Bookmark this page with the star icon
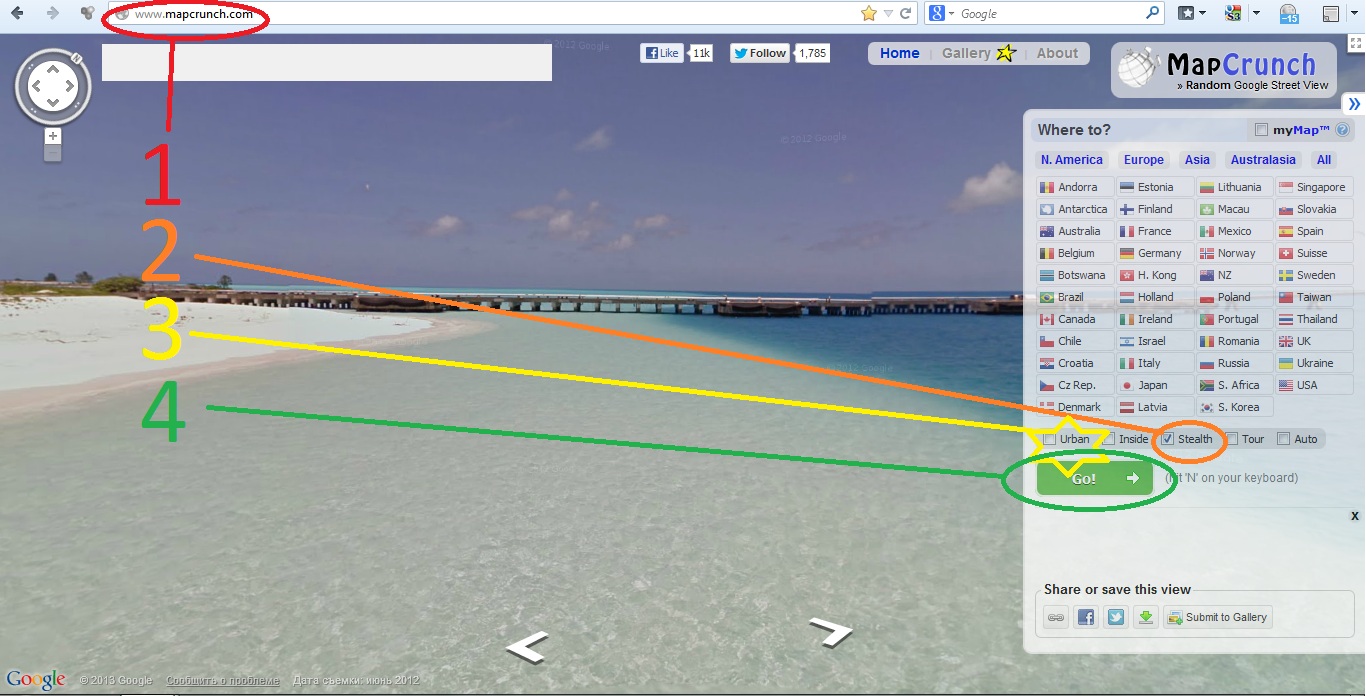 (x=868, y=14)
